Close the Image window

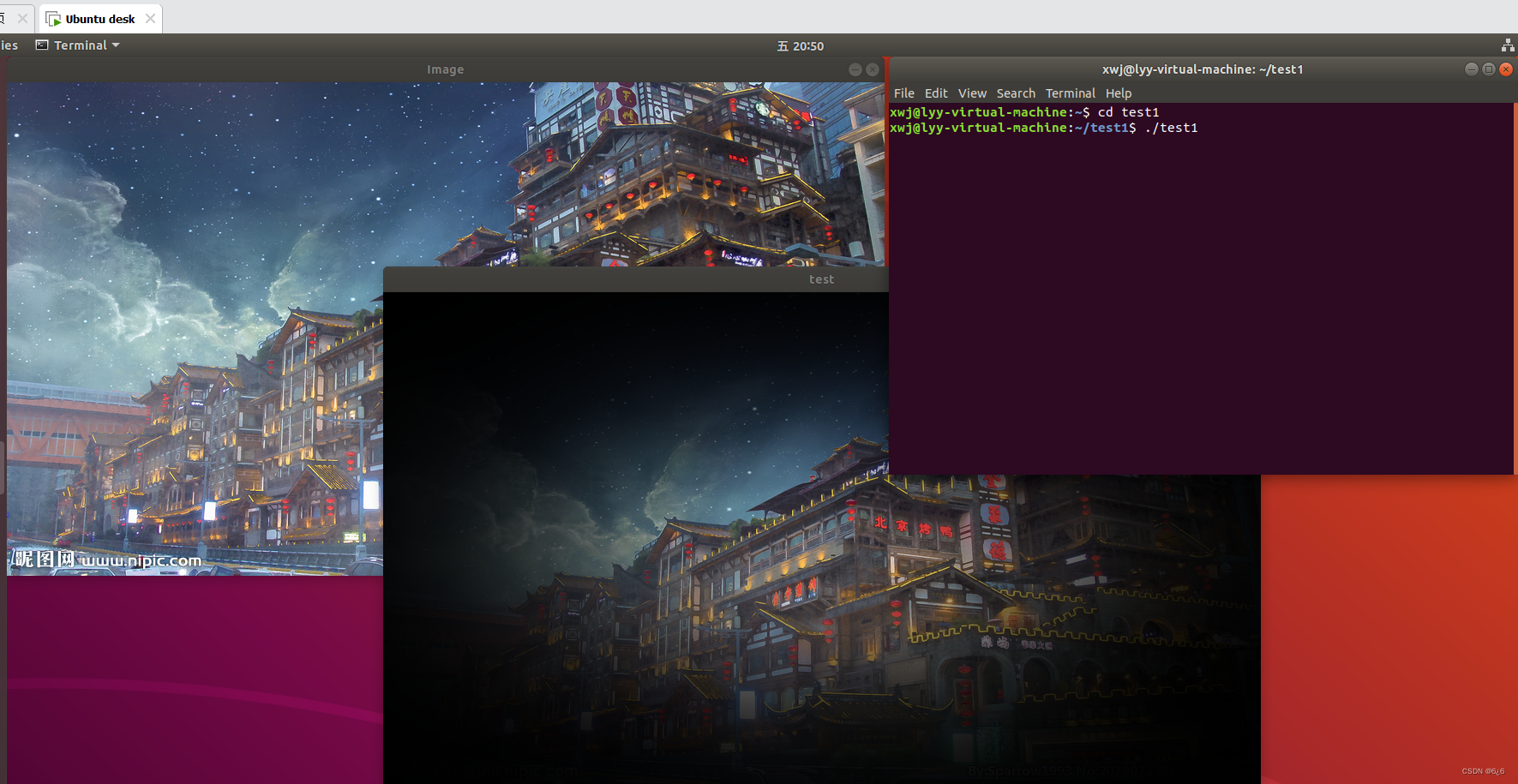click(873, 69)
